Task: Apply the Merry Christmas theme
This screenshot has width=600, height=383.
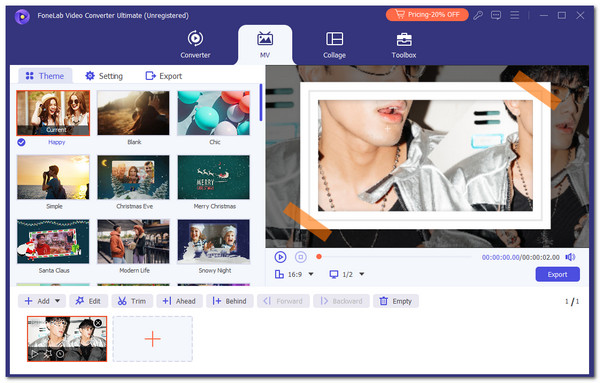Action: tap(214, 177)
